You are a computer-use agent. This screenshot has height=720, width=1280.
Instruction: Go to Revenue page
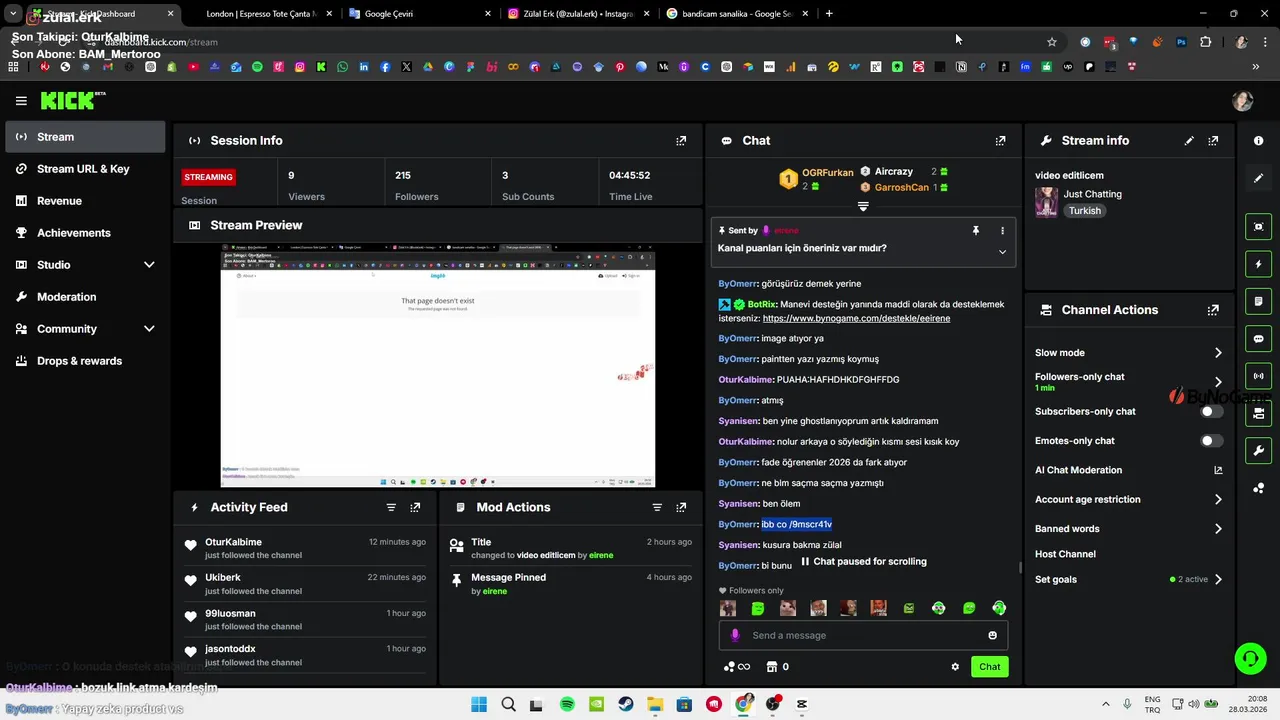(85, 201)
